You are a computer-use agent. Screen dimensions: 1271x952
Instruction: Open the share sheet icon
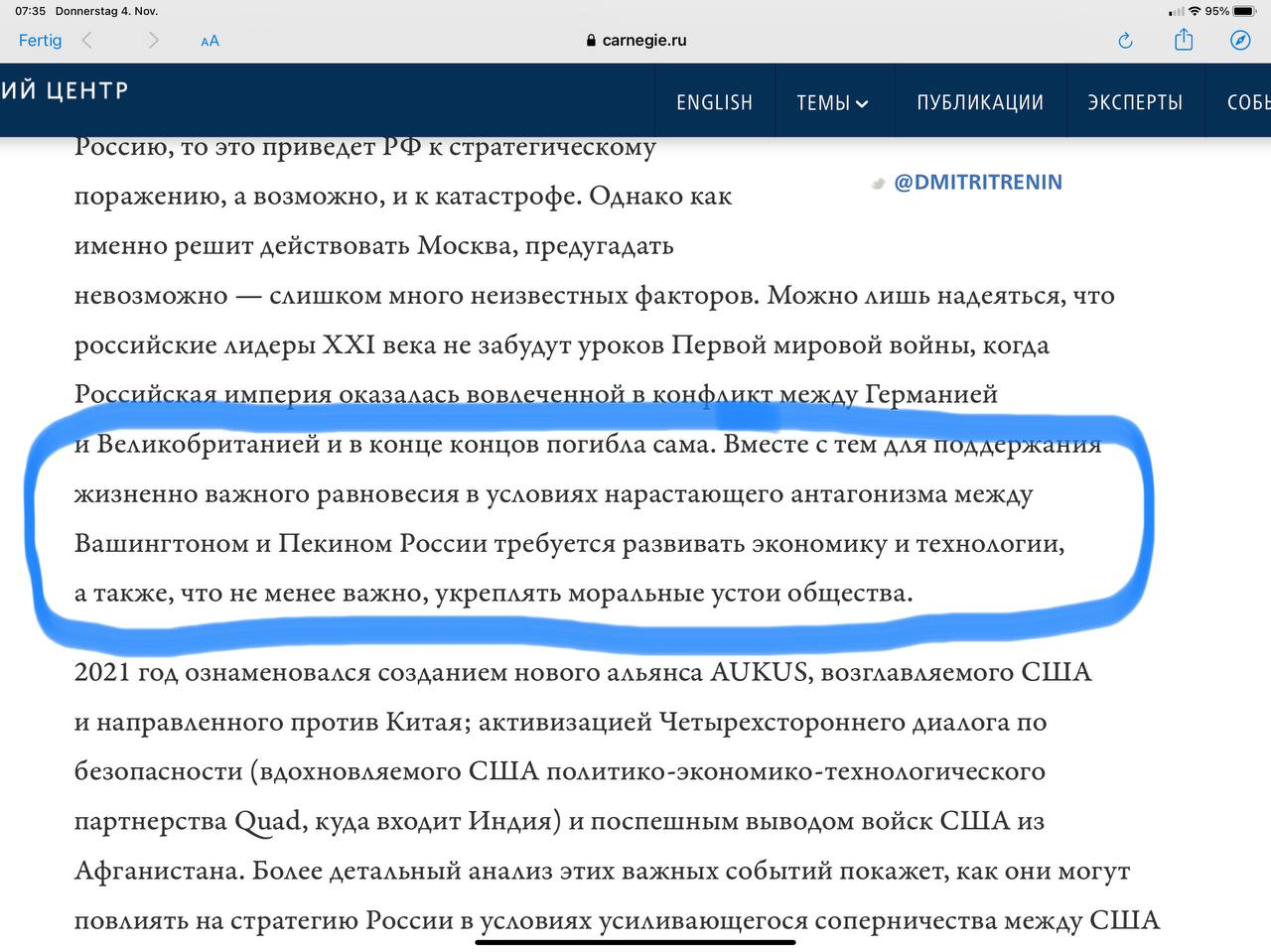coord(1183,40)
